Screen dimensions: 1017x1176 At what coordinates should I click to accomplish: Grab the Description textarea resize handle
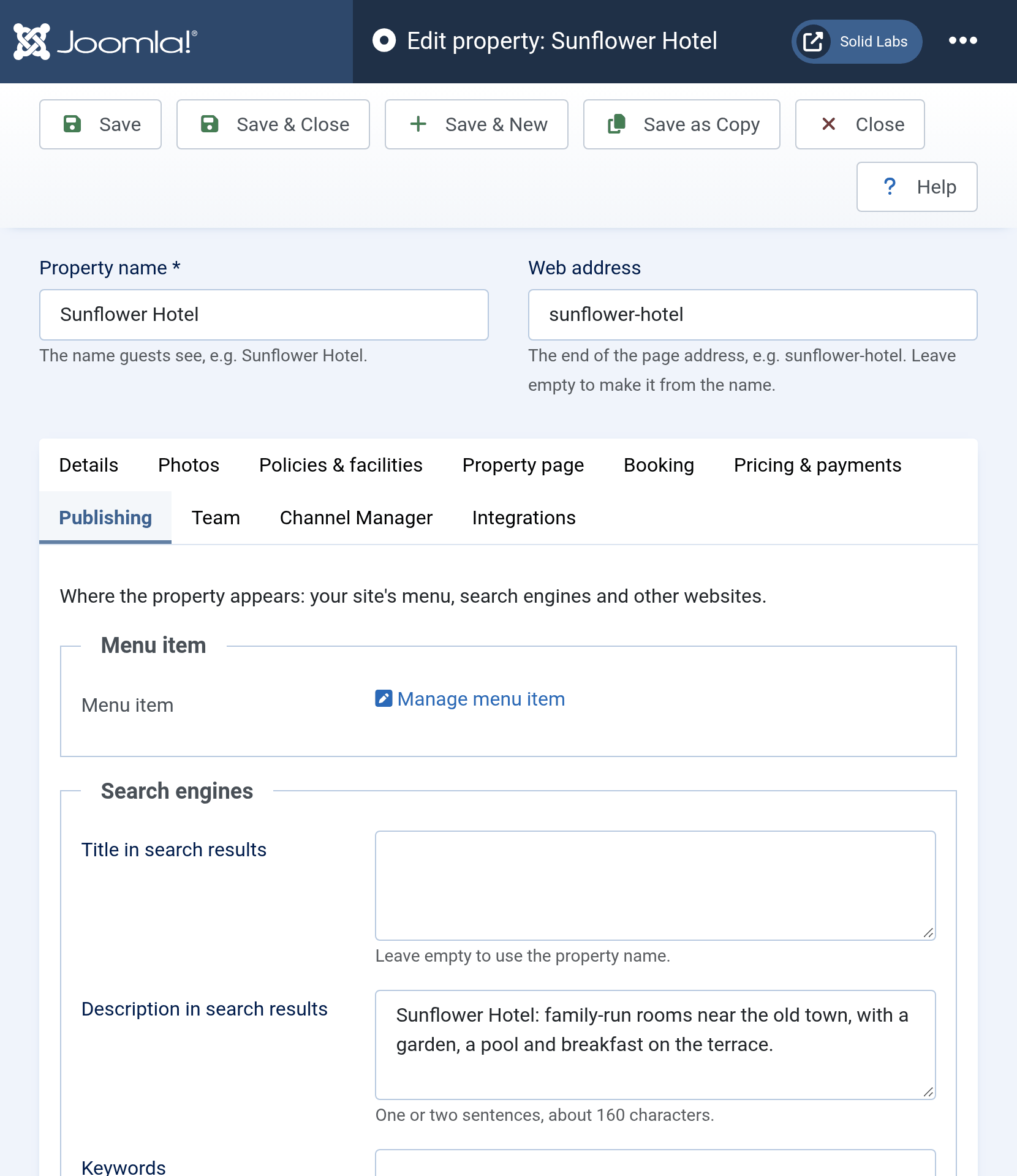pyautogui.click(x=928, y=1092)
